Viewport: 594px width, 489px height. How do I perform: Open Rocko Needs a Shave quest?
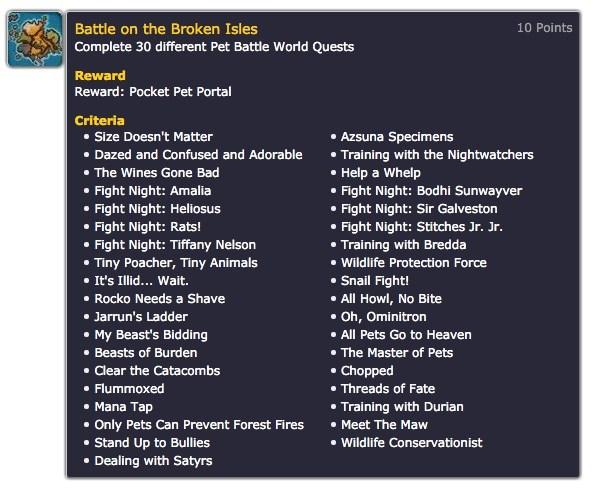pyautogui.click(x=159, y=298)
